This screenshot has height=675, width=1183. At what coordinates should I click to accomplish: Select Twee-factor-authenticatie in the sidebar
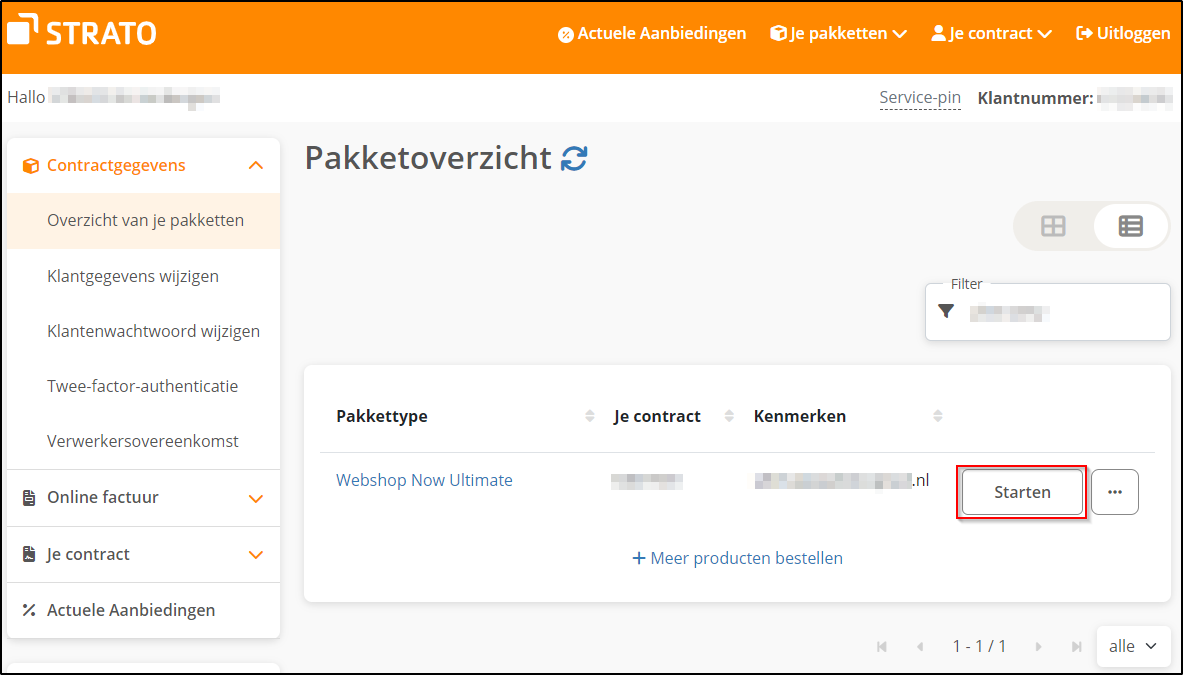point(141,385)
